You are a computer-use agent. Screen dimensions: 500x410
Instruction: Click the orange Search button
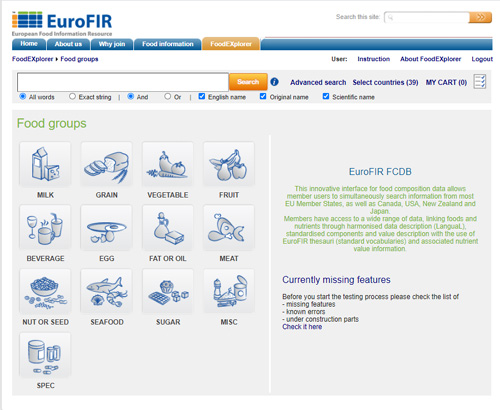coord(248,82)
